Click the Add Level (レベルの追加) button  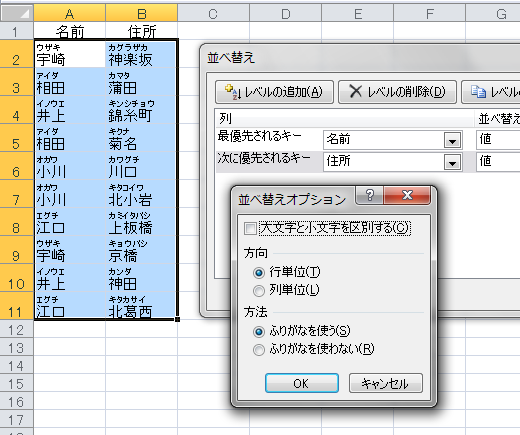click(274, 92)
